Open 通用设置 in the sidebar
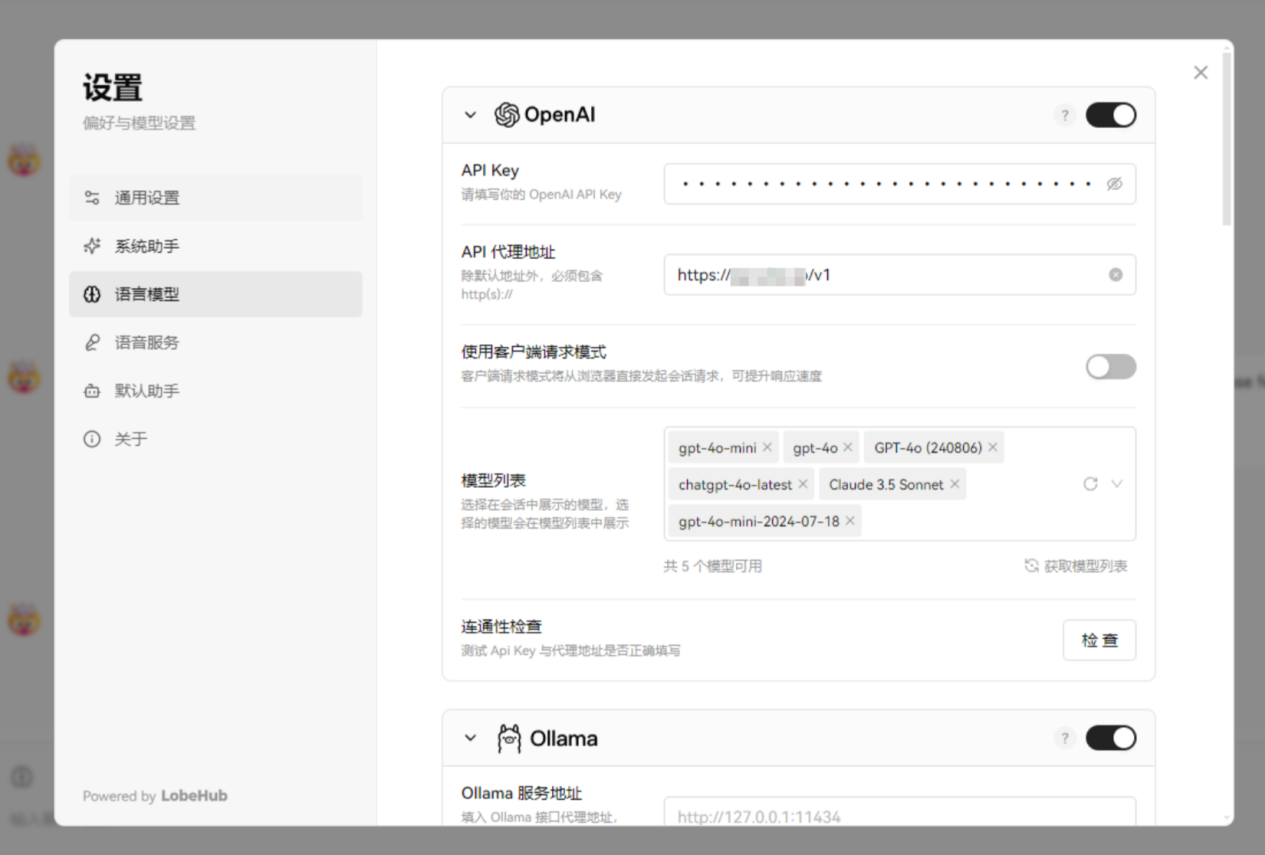This screenshot has height=855, width=1265. [x=216, y=198]
